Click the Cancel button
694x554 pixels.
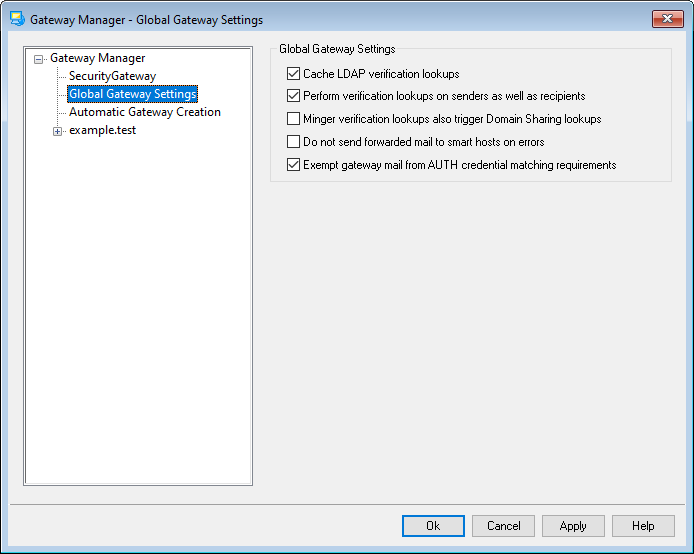coord(503,526)
